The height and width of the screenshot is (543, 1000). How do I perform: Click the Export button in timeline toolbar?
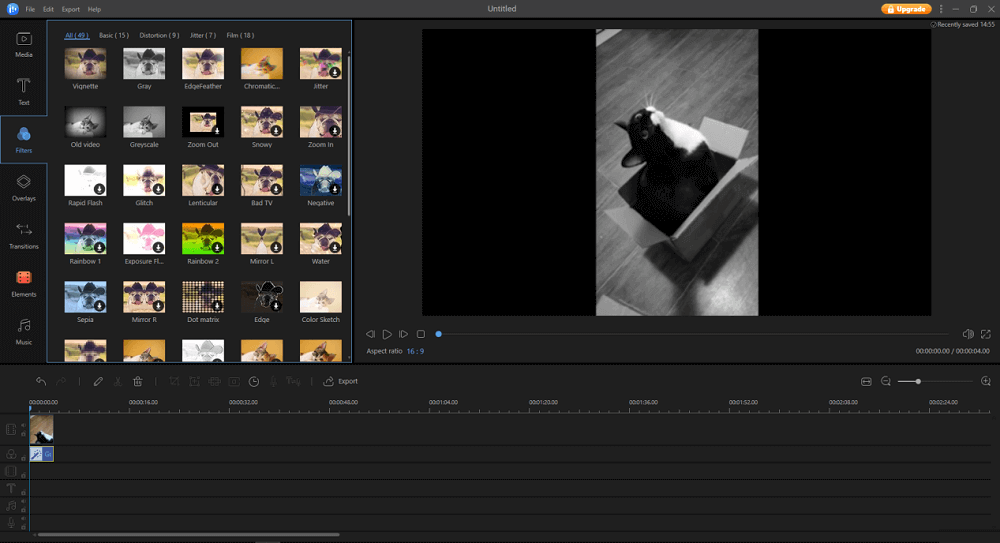coord(340,381)
